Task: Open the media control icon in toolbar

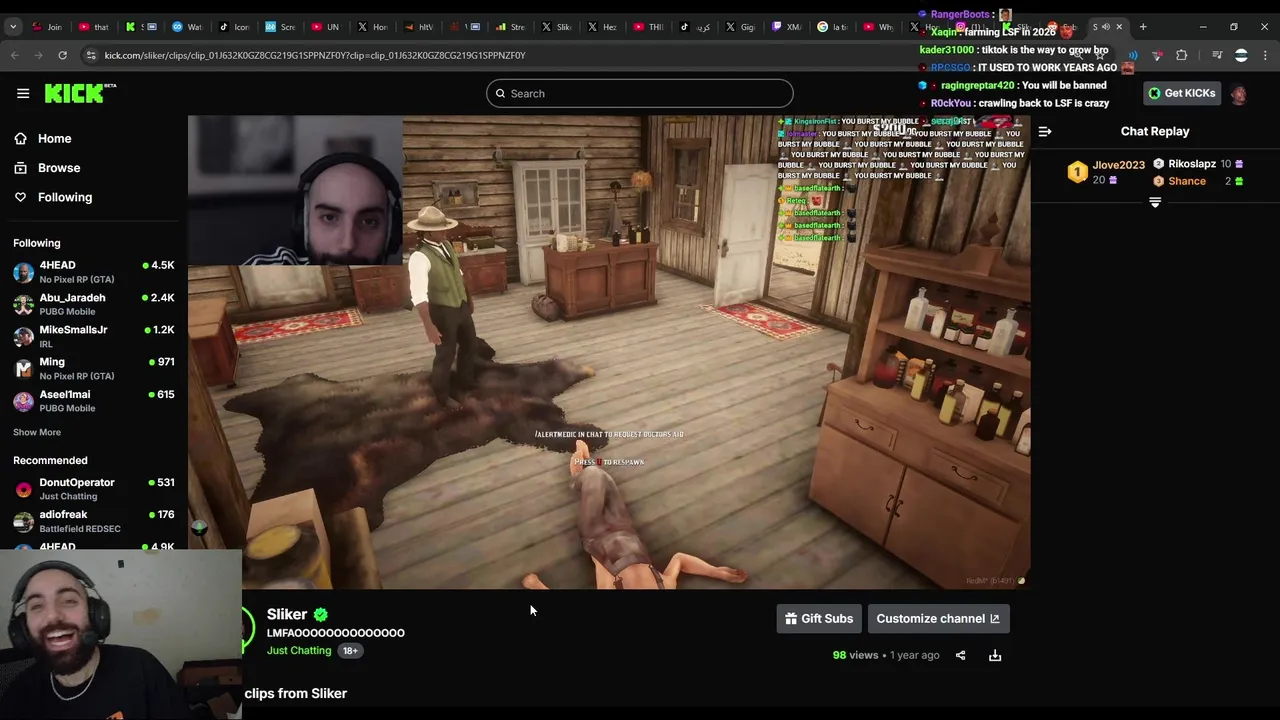Action: (1216, 55)
